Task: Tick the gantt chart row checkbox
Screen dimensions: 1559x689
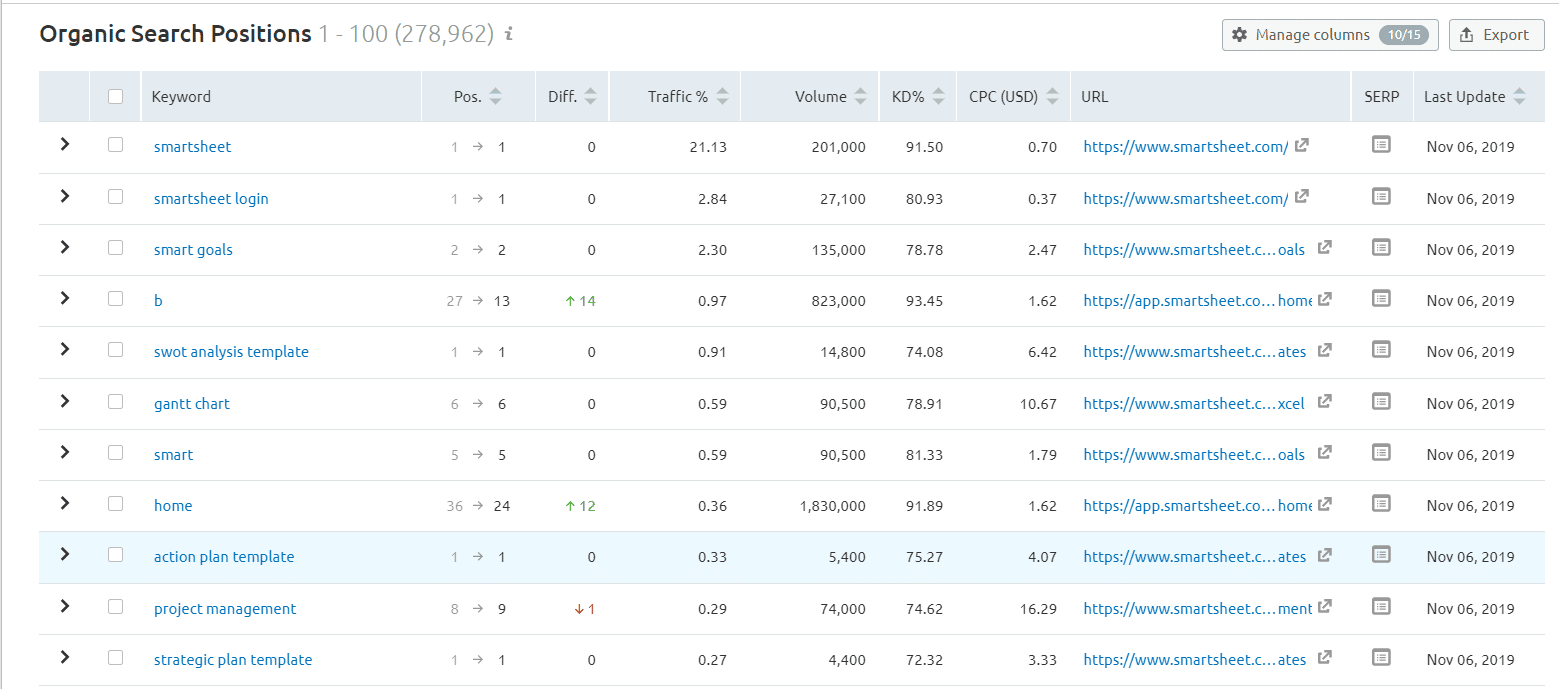Action: [115, 401]
